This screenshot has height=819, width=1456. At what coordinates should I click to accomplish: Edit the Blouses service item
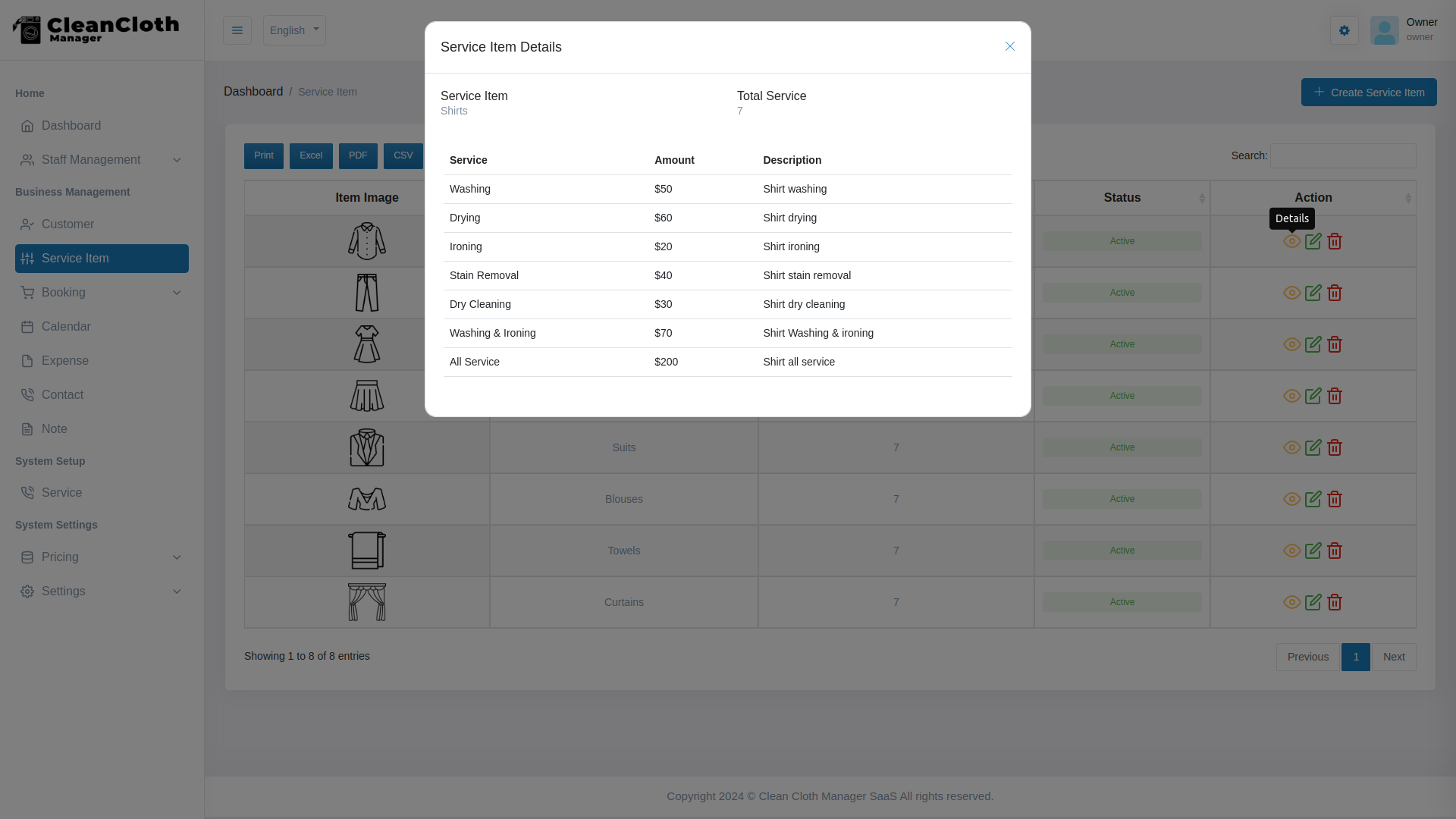point(1313,499)
